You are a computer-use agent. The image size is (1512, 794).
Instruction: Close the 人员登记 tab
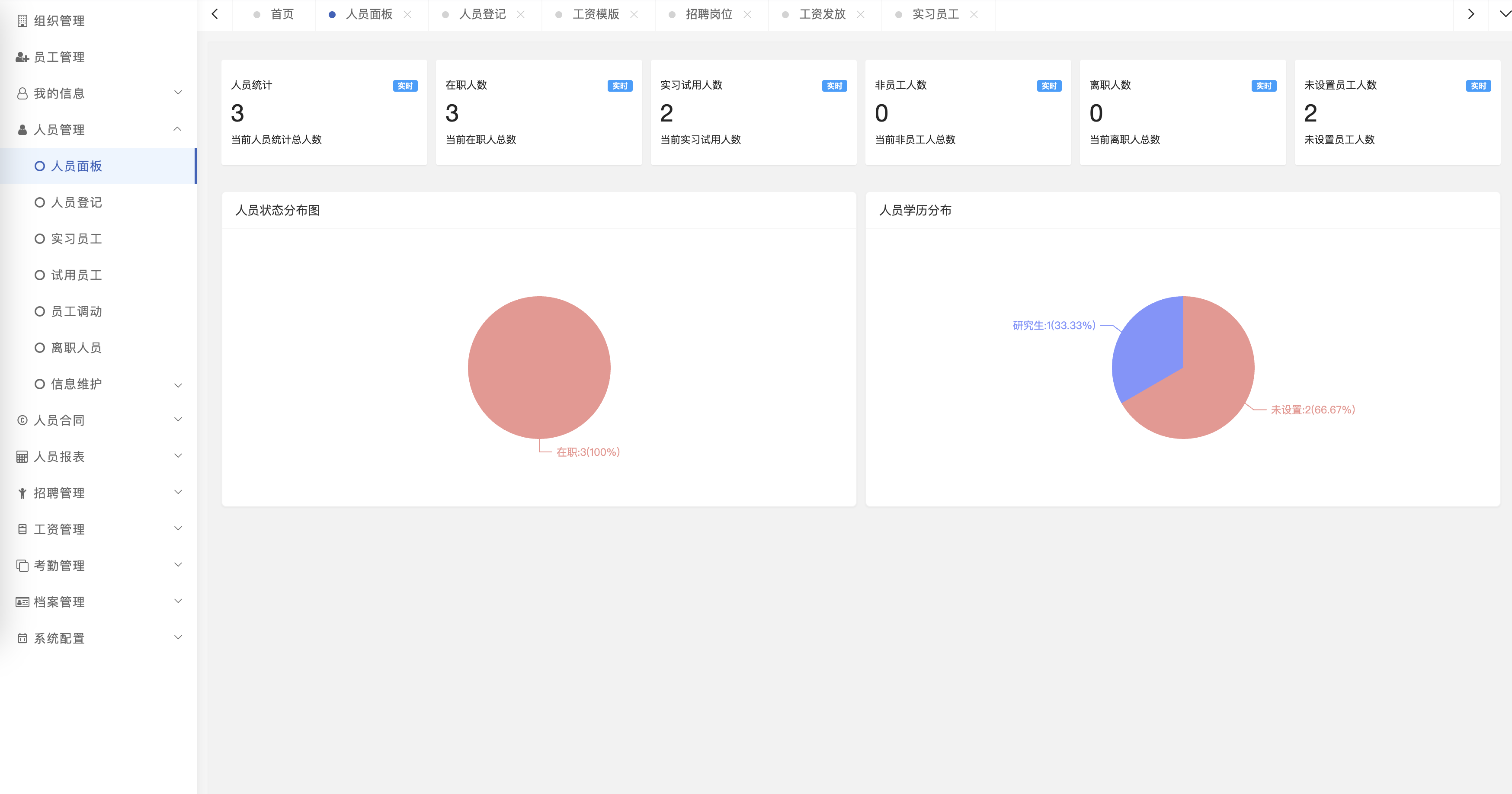point(521,14)
